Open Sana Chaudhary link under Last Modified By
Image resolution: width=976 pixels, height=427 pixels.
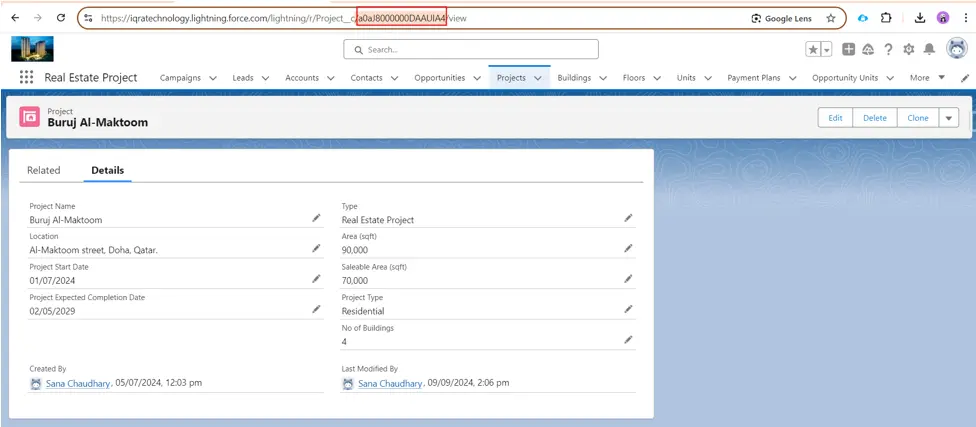point(390,383)
